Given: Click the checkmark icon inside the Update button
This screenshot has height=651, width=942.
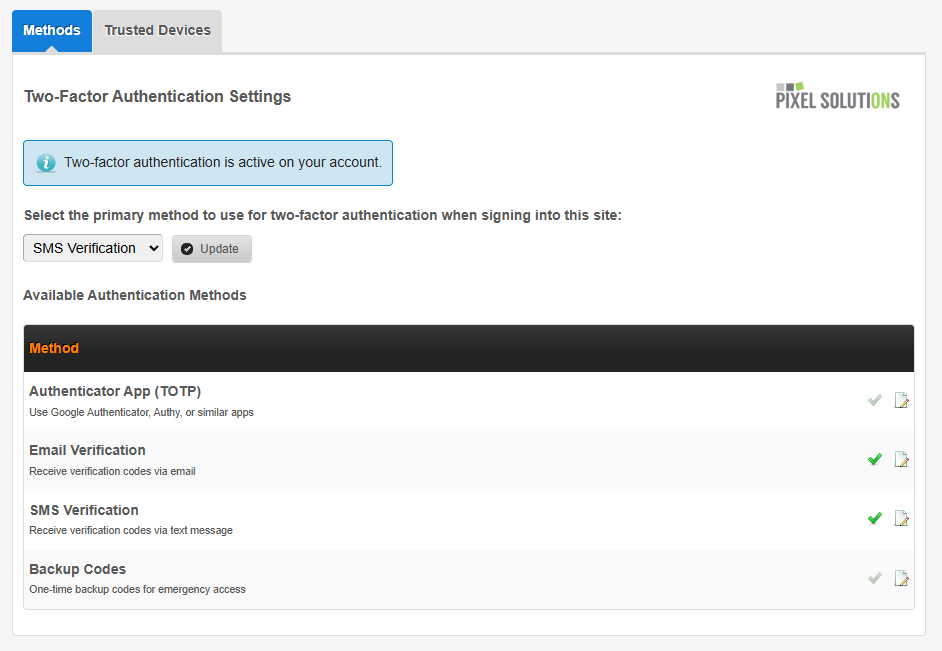Looking at the screenshot, I should point(186,248).
